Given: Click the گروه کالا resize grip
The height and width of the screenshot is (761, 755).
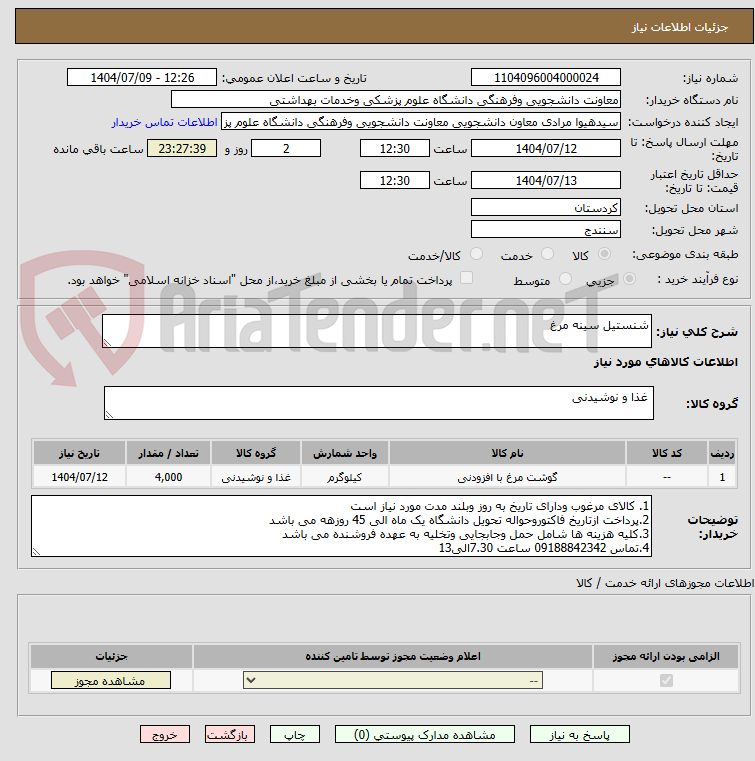Looking at the screenshot, I should 109,415.
